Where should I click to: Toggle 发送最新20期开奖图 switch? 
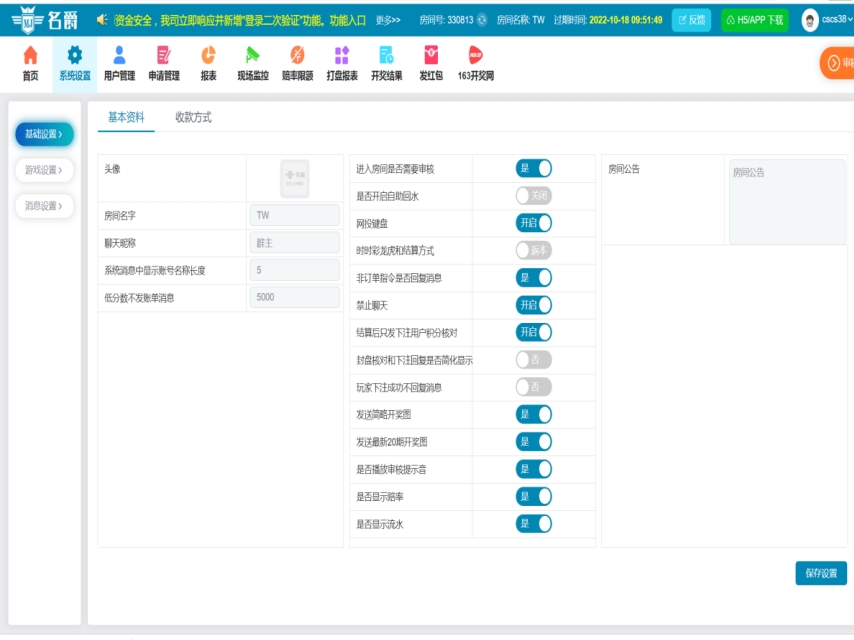tap(534, 442)
